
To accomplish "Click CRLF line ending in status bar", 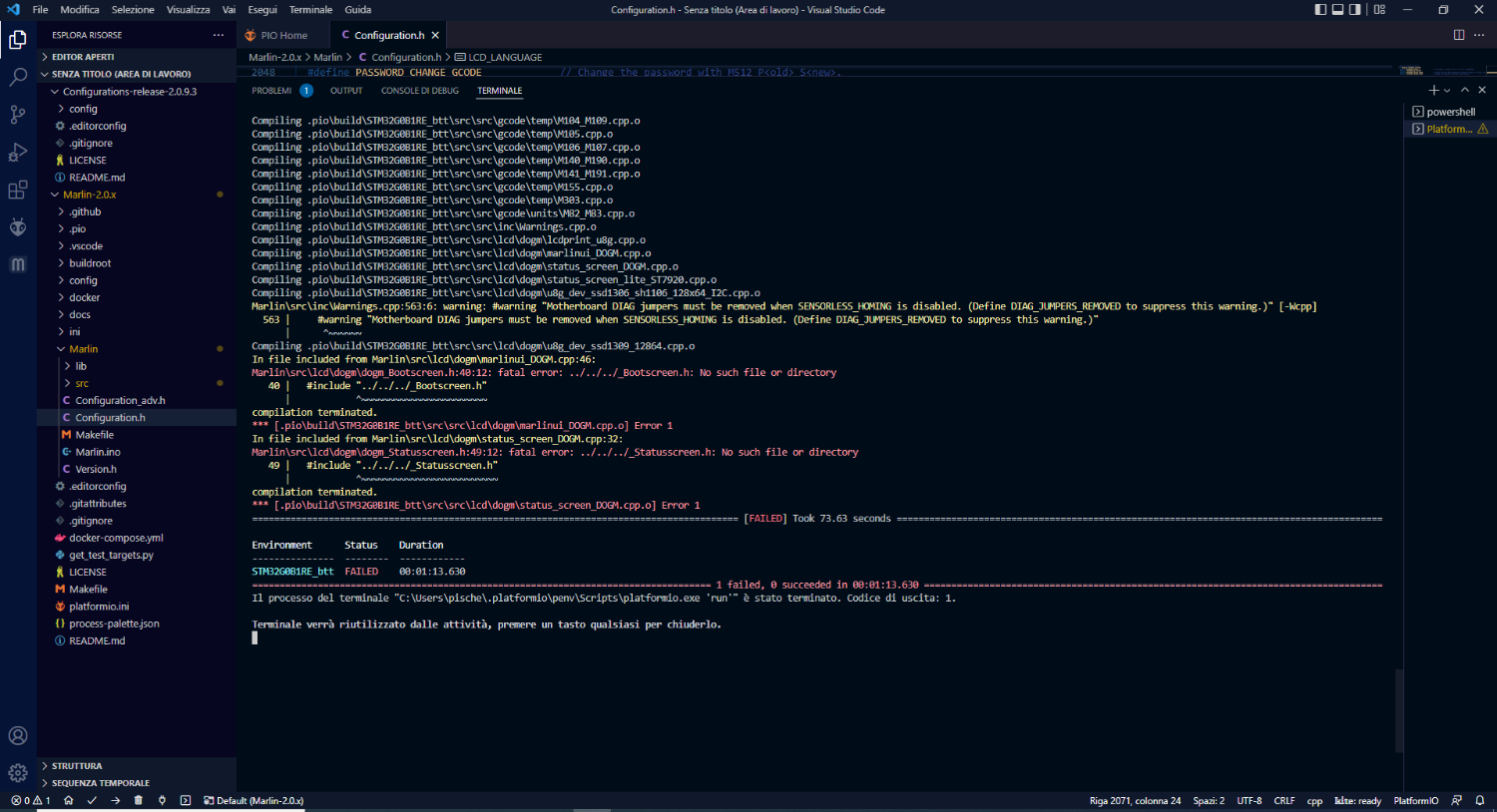I will pos(1284,801).
